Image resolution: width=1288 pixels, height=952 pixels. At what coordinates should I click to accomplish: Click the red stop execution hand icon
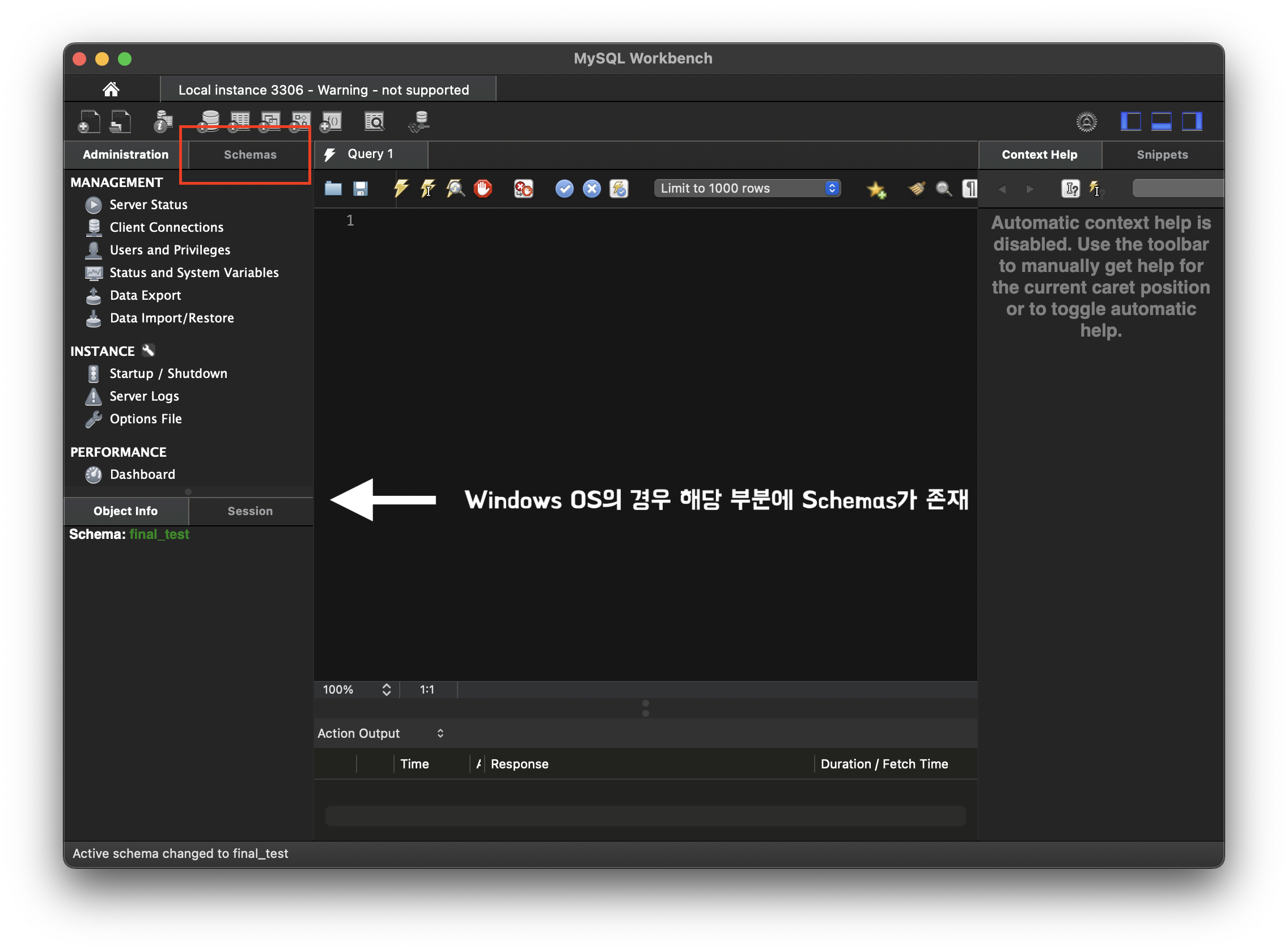coord(482,189)
